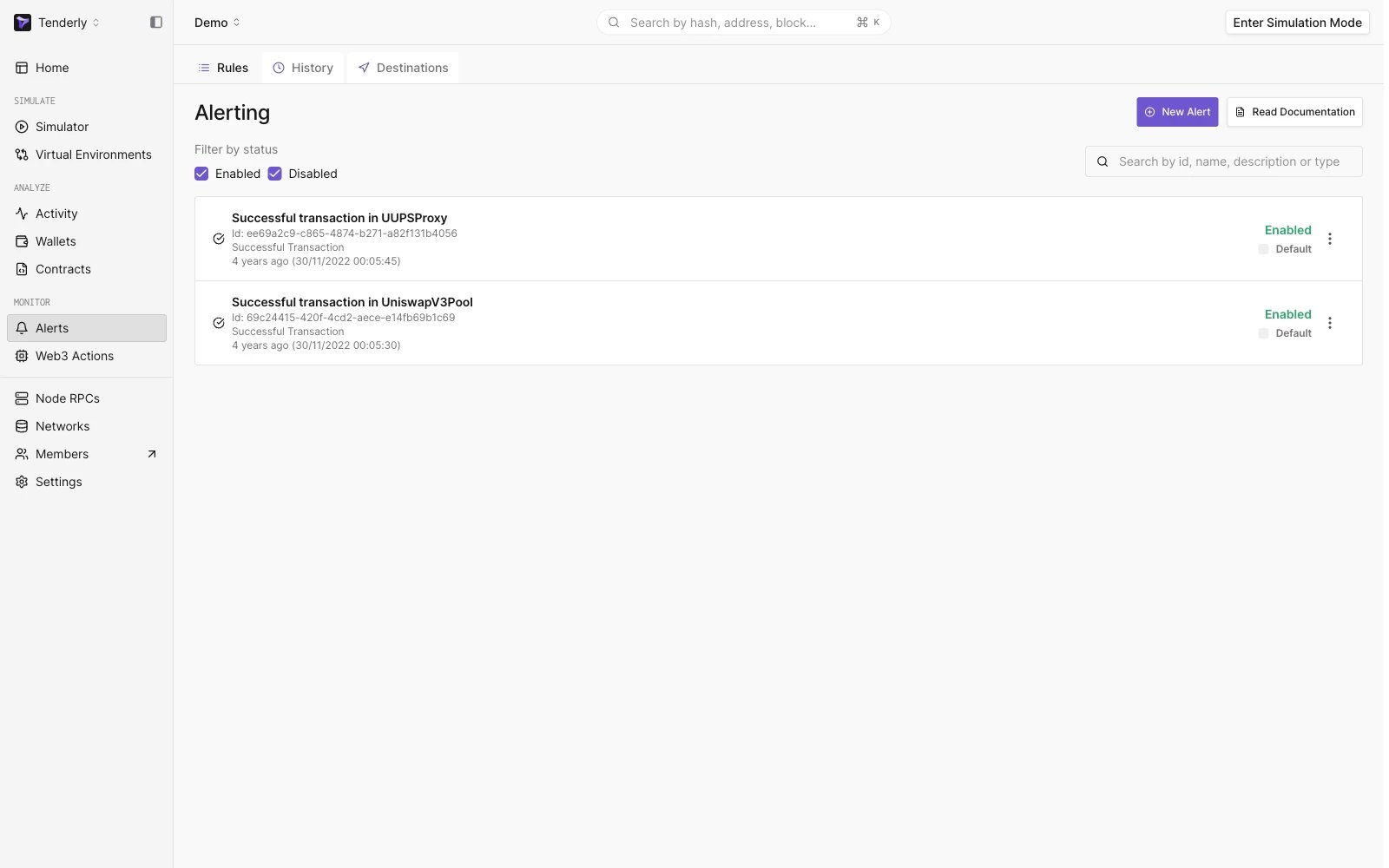This screenshot has width=1389, height=868.
Task: Click the search by hash field
Action: pyautogui.click(x=743, y=23)
